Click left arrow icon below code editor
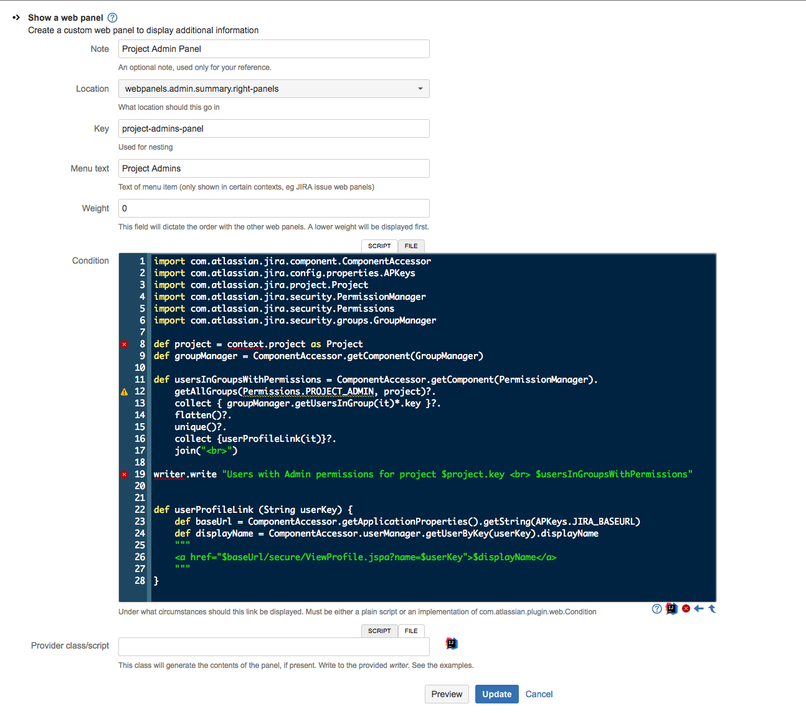806x713 pixels. point(699,609)
